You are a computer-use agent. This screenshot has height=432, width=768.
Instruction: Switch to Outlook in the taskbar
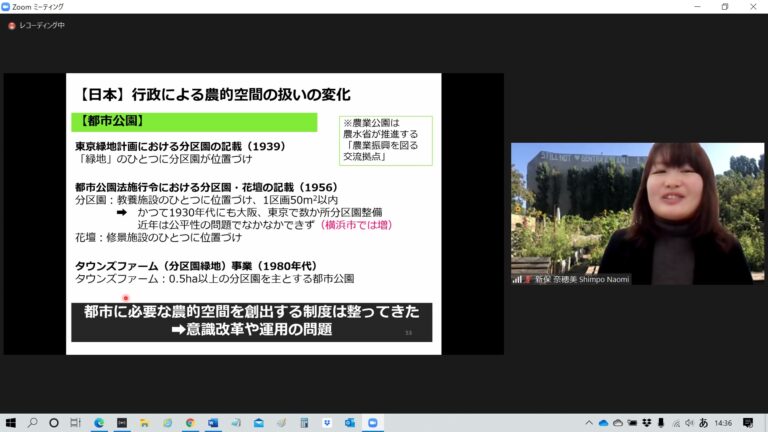[x=350, y=423]
